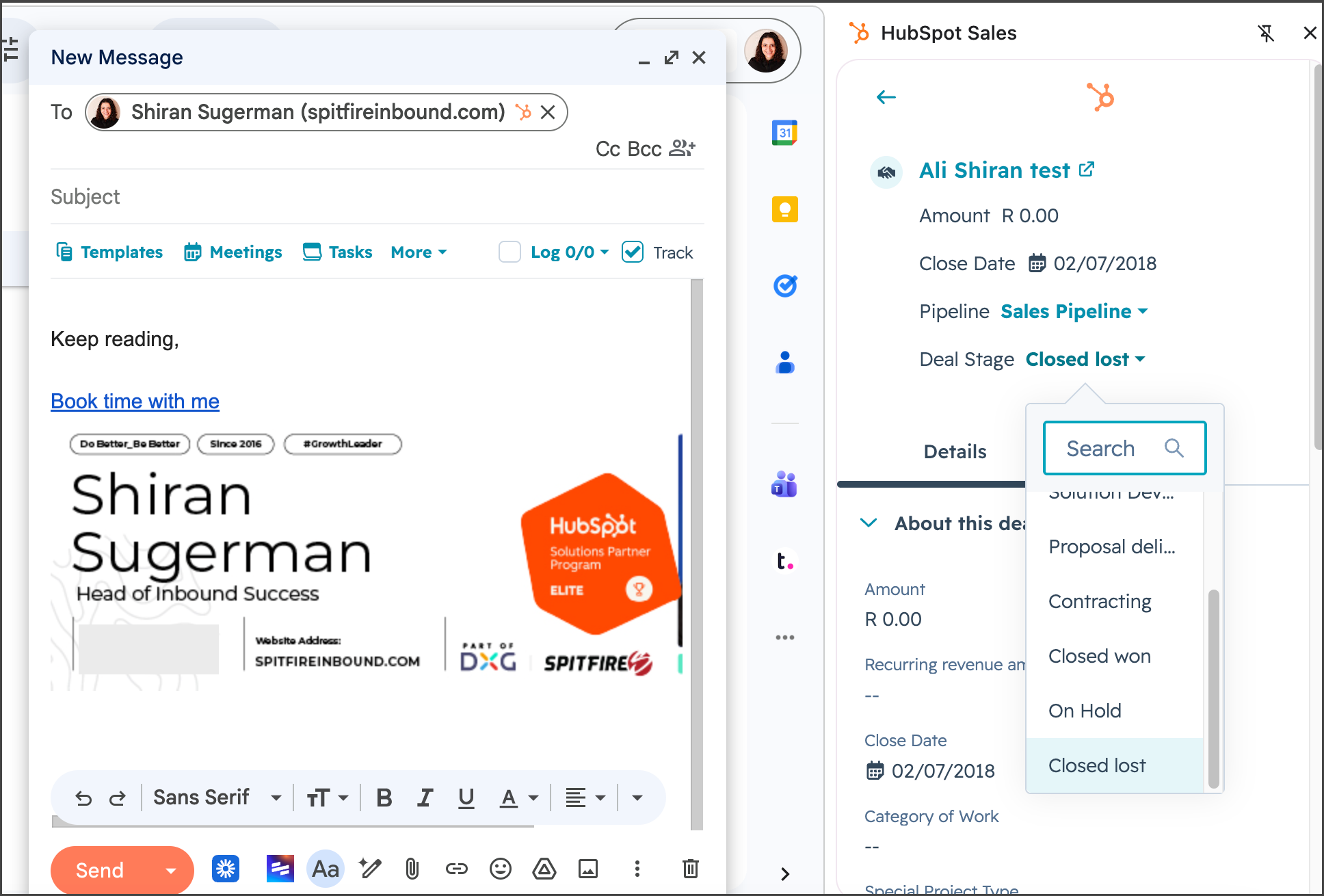
Task: Click the account profile avatar
Action: 766,51
